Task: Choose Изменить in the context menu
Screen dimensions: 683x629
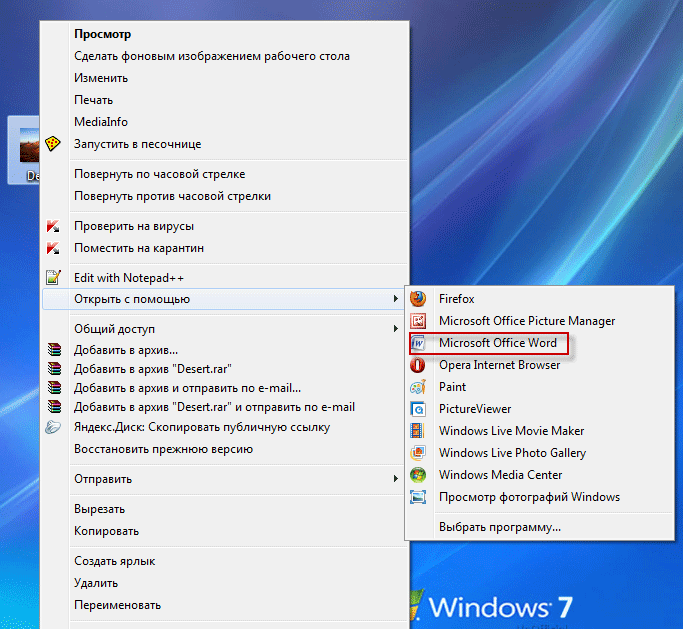Action: (x=101, y=78)
